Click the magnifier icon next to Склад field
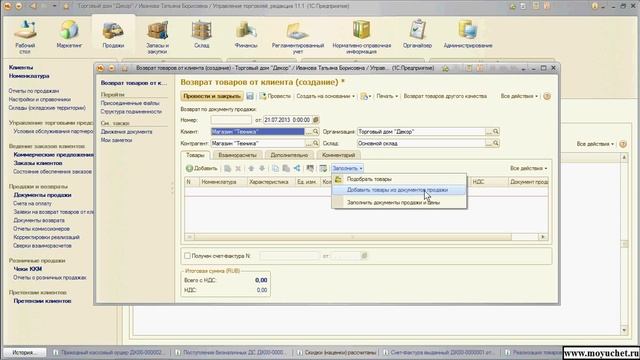Viewport: 640px width, 360px height. (496, 143)
